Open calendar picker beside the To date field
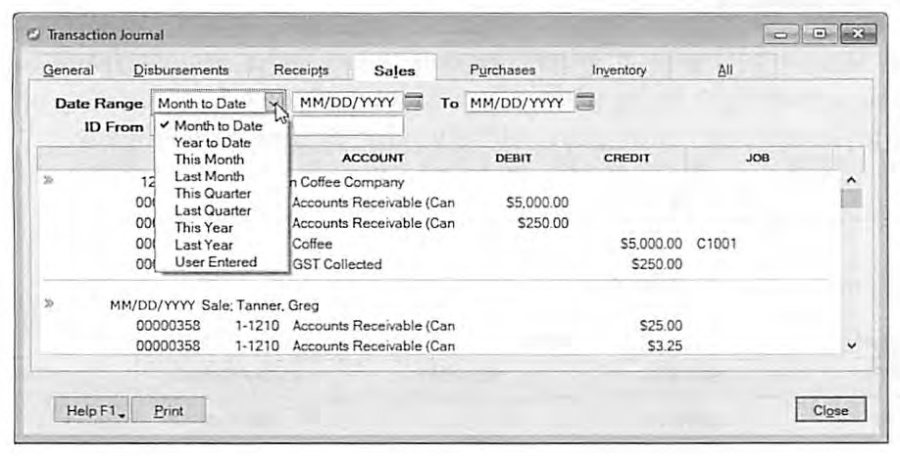900x456 pixels. 585,103
